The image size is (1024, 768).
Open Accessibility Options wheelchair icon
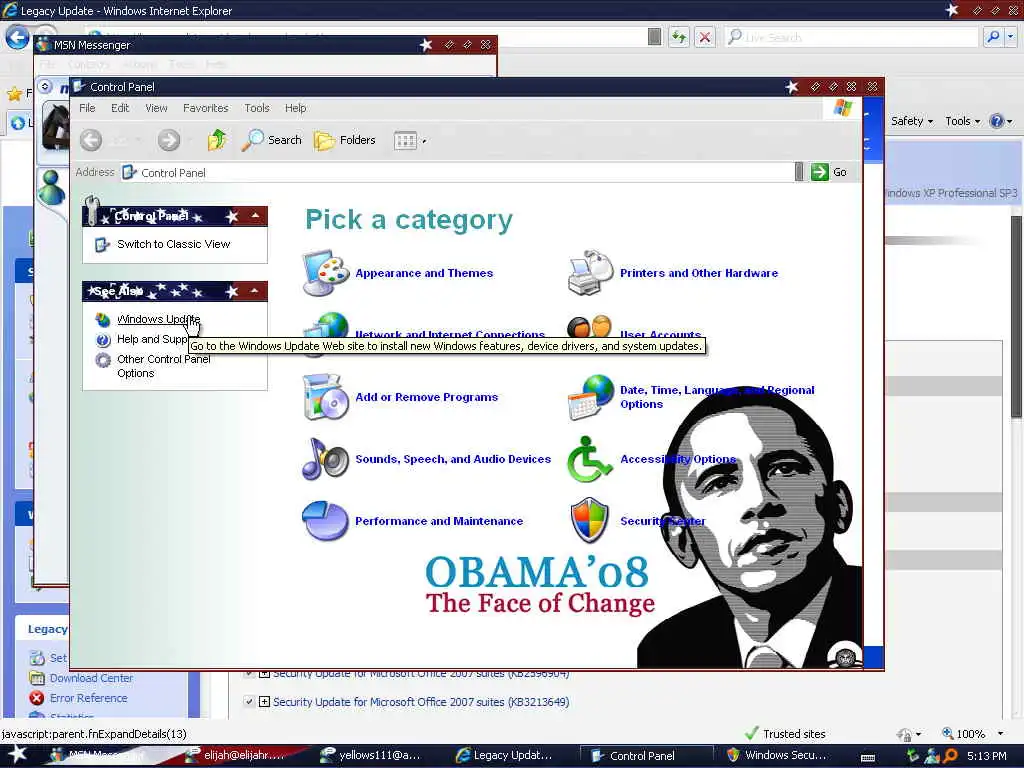click(589, 458)
